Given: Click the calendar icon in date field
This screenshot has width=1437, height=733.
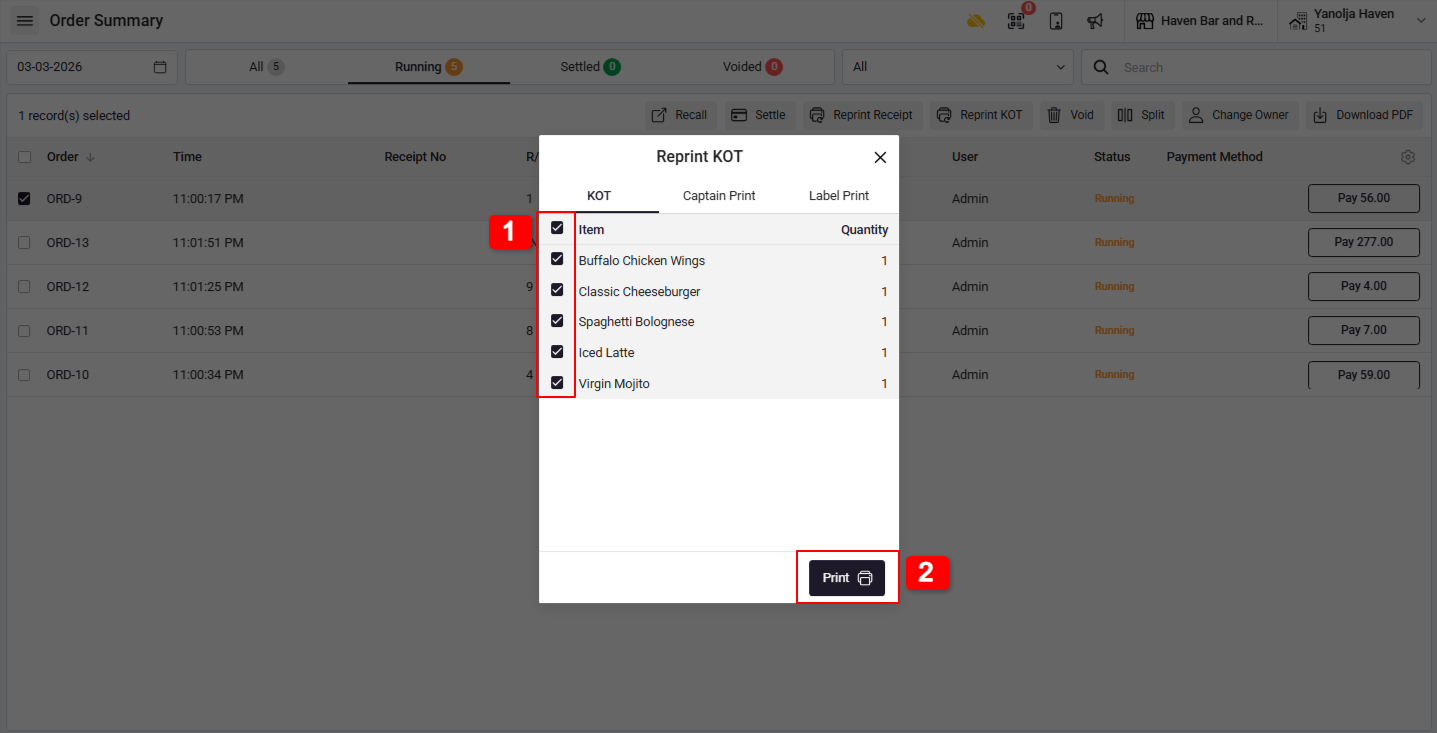Looking at the screenshot, I should [160, 67].
